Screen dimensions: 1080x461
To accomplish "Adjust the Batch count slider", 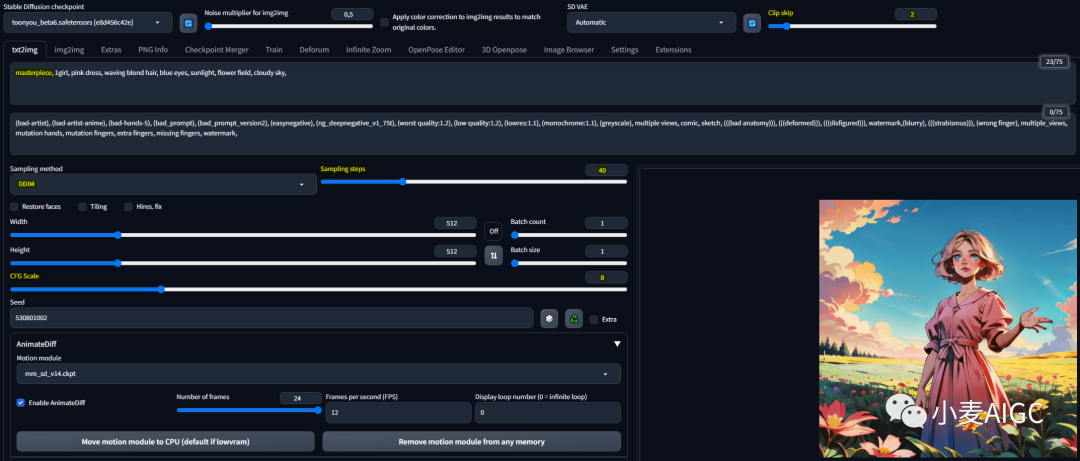I will [569, 235].
